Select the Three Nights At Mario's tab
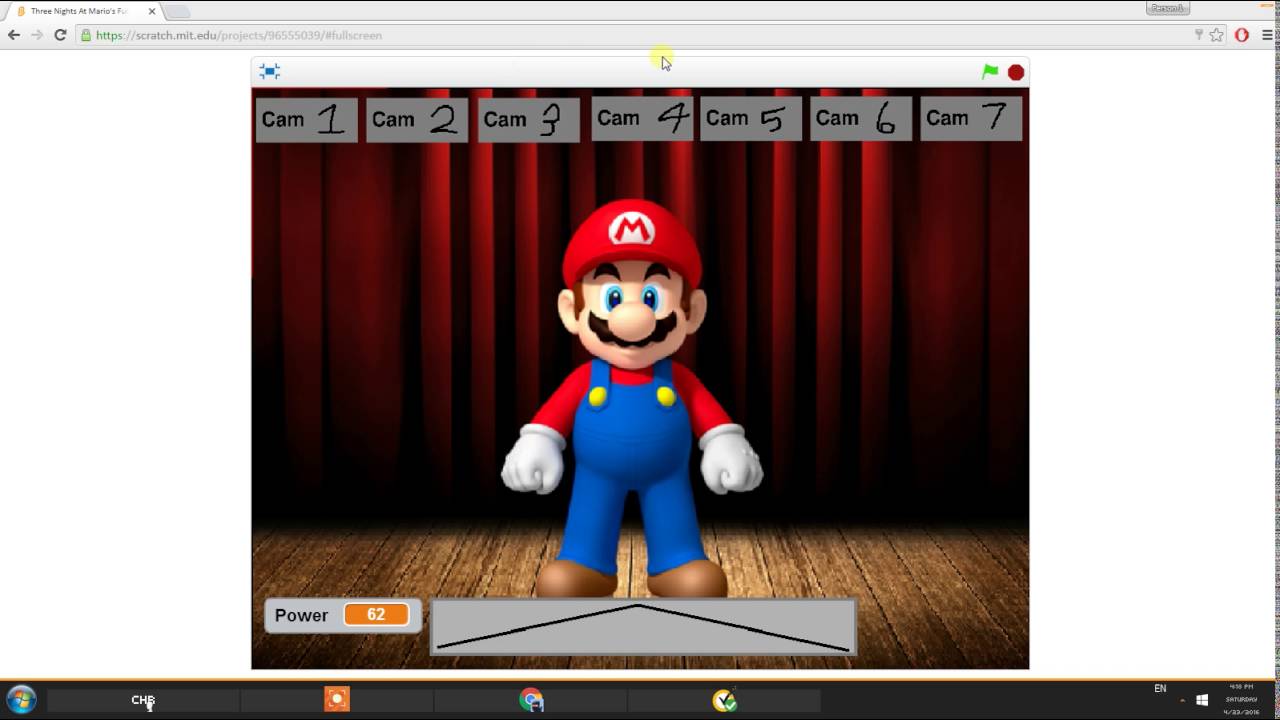The image size is (1280, 720). pos(85,11)
